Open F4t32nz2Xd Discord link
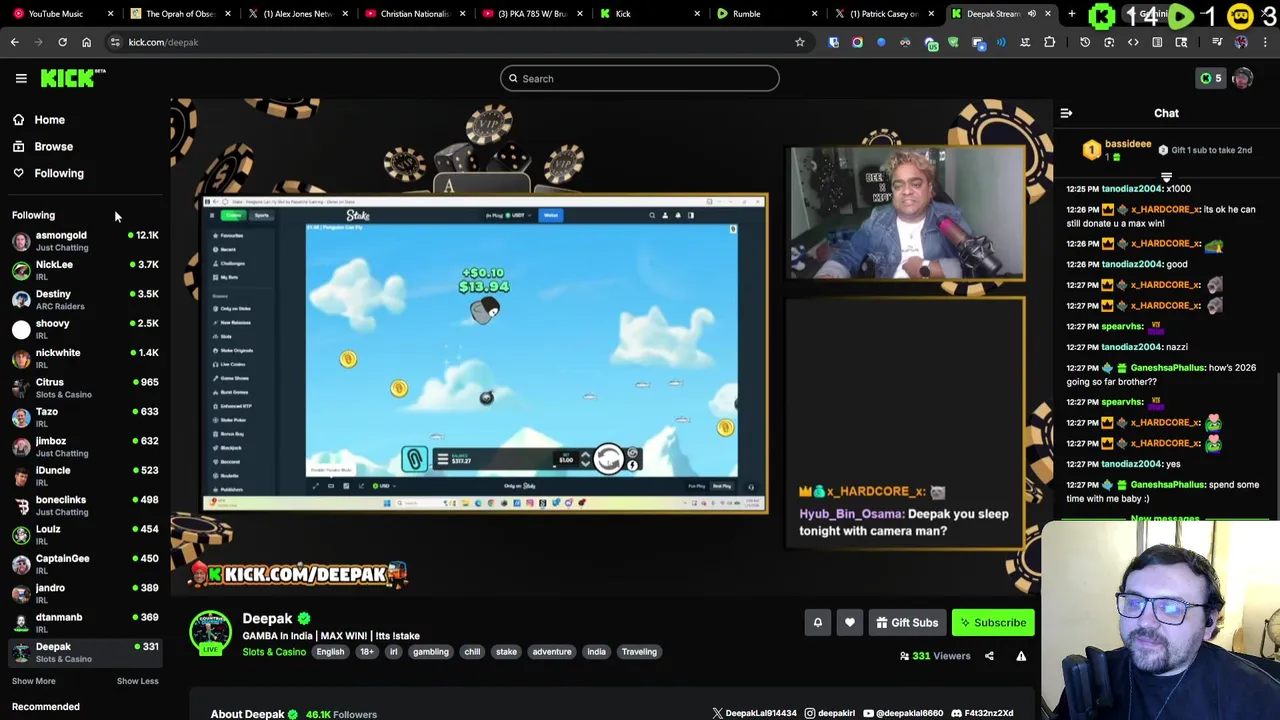Image resolution: width=1280 pixels, height=720 pixels. pyautogui.click(x=983, y=713)
